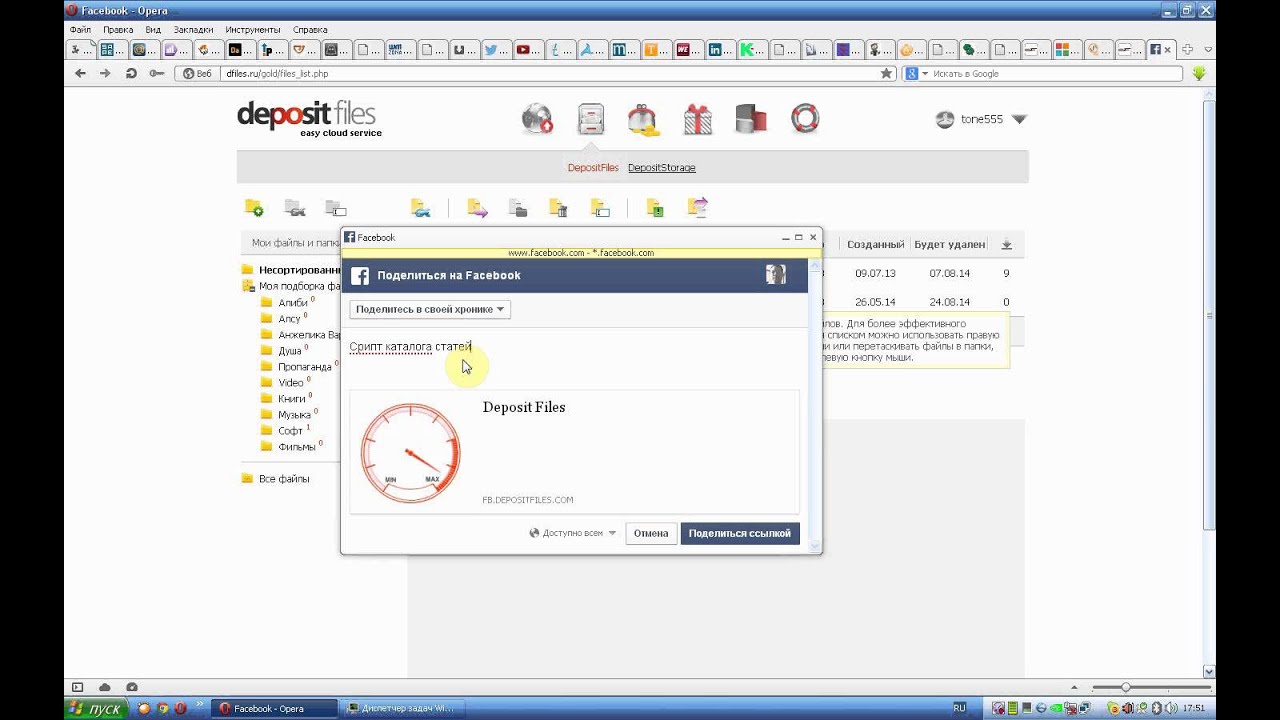Click the page reload button
The width and height of the screenshot is (1280, 720).
coord(131,73)
